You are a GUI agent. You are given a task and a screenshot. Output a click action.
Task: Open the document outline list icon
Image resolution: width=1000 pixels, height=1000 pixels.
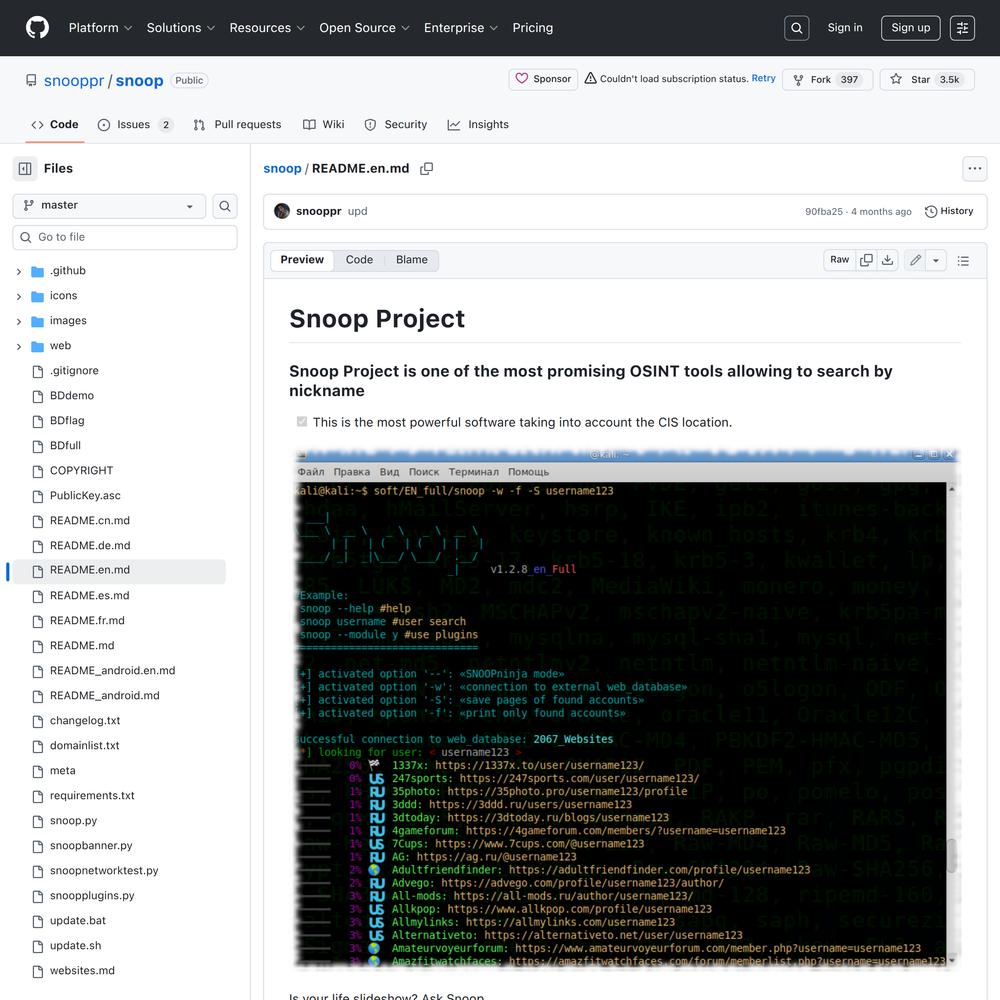point(963,260)
